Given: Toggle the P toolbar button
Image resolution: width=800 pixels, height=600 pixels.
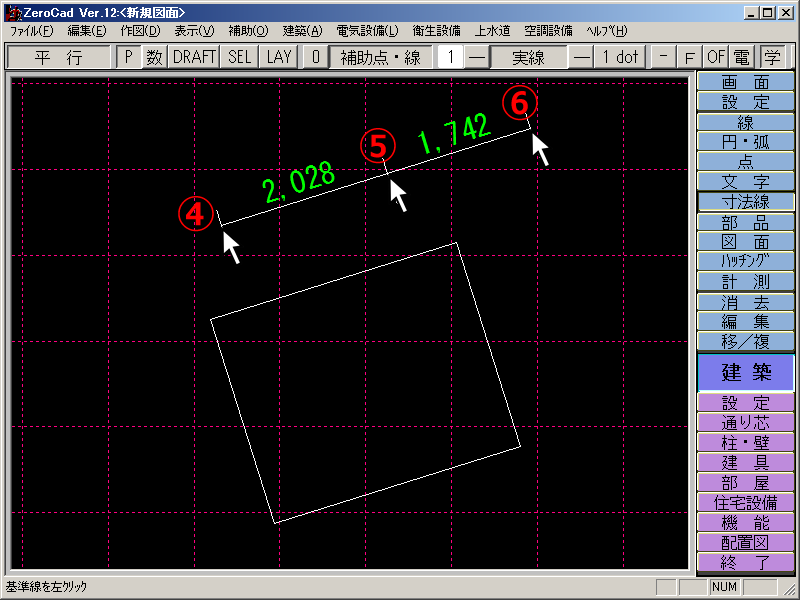Looking at the screenshot, I should pyautogui.click(x=128, y=57).
